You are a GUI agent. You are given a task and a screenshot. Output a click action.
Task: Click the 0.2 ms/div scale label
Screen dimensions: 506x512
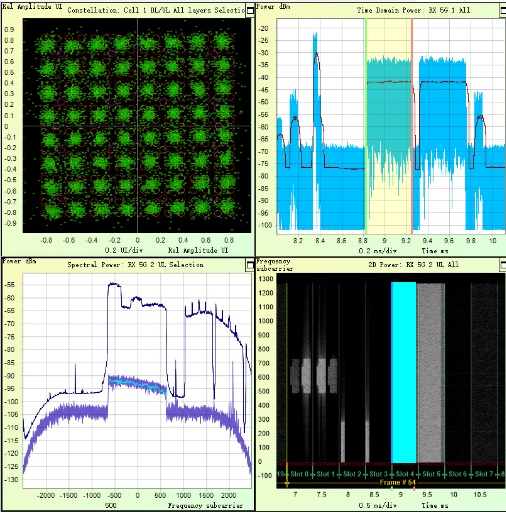(x=377, y=250)
